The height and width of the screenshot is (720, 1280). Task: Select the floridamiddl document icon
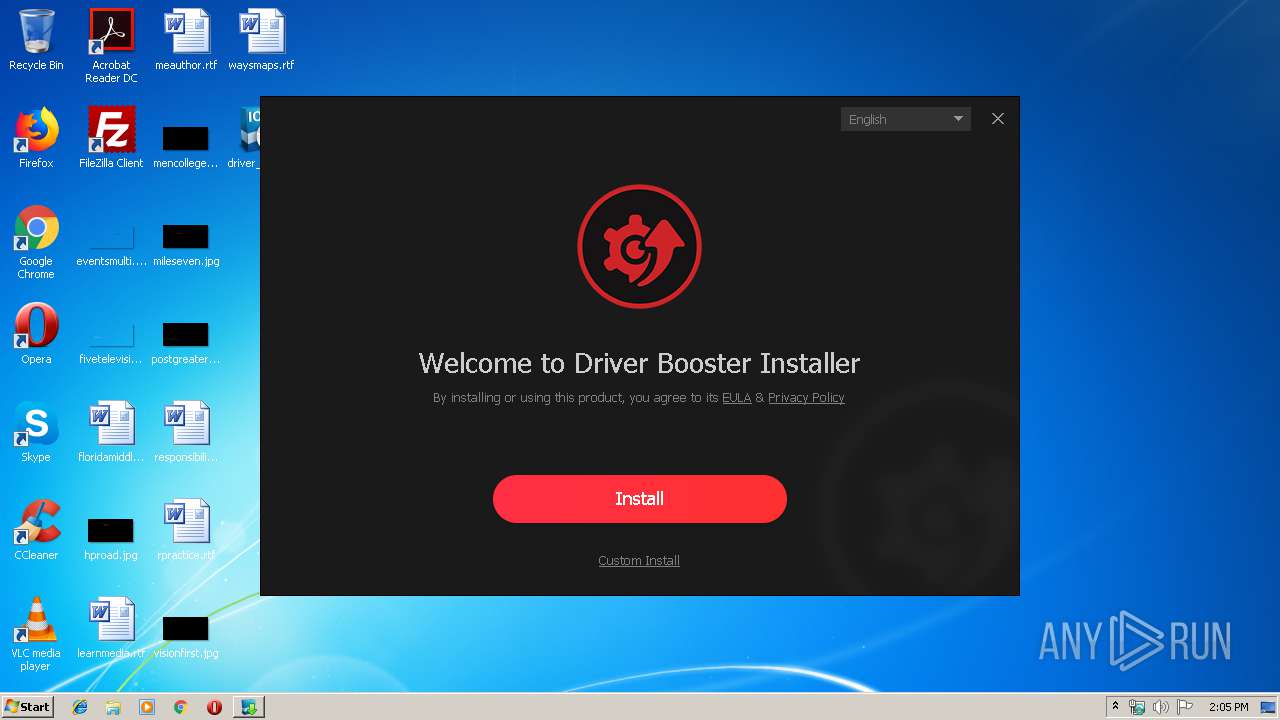click(x=111, y=432)
